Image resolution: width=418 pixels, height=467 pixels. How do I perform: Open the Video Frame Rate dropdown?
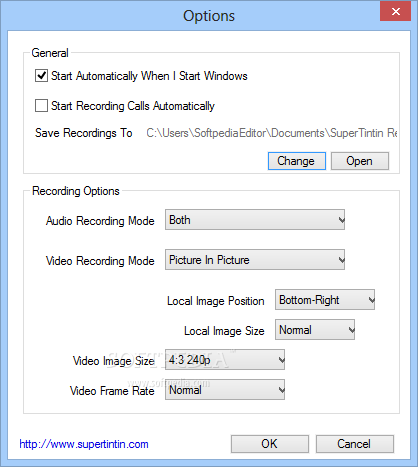(225, 390)
